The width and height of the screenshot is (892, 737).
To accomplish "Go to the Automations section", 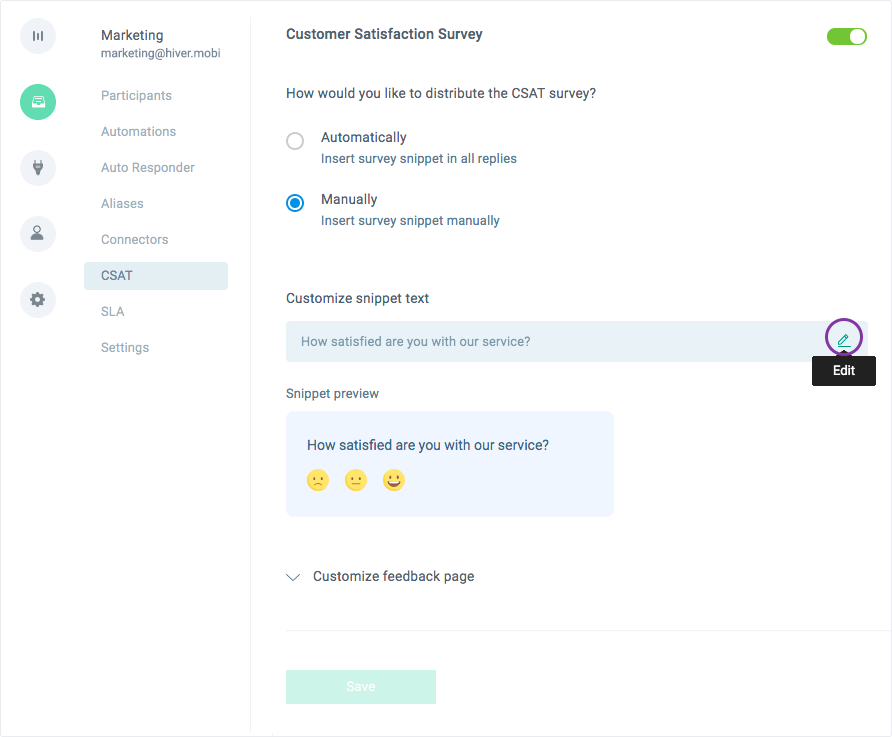I will click(x=139, y=131).
